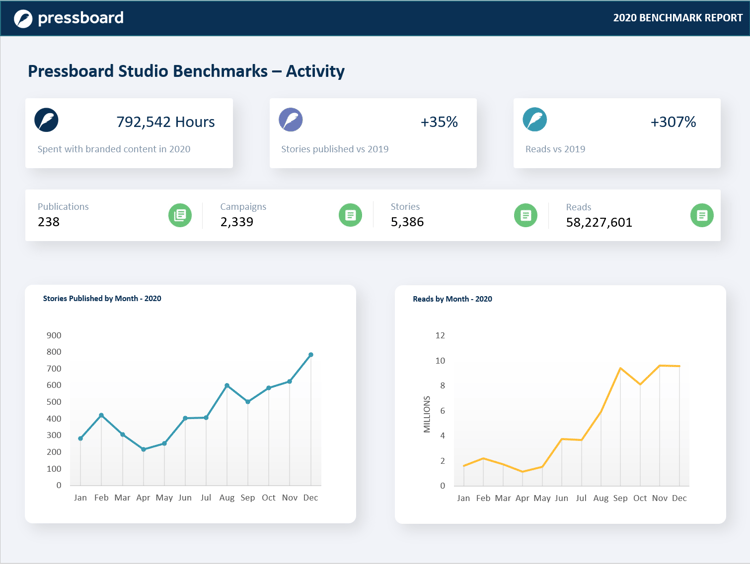This screenshot has height=564, width=750.
Task: Click 'Reads vs 2019' caption
Action: pyautogui.click(x=555, y=149)
